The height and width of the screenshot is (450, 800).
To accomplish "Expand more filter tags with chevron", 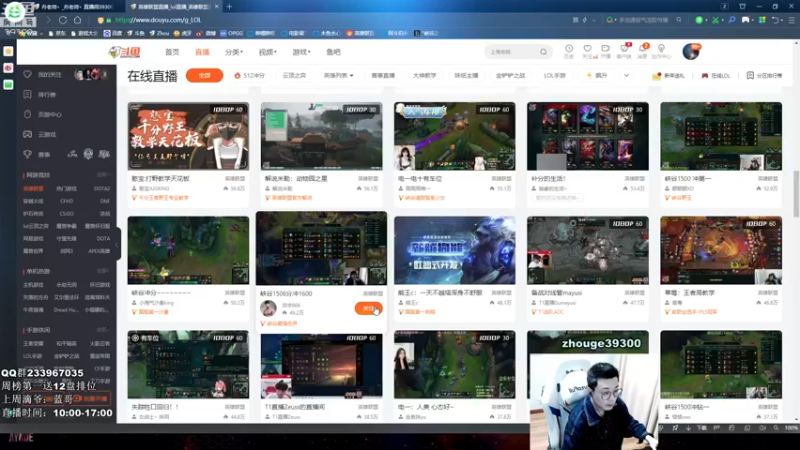I will point(627,76).
